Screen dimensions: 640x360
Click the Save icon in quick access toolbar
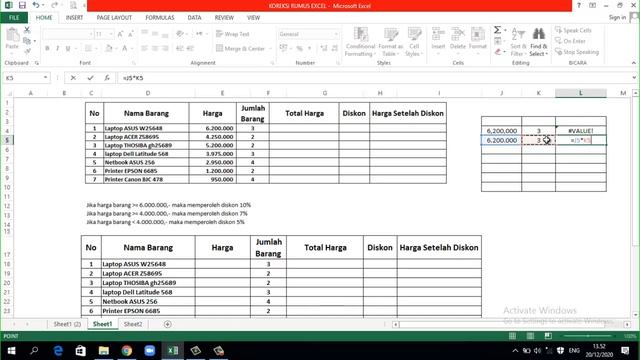point(22,5)
